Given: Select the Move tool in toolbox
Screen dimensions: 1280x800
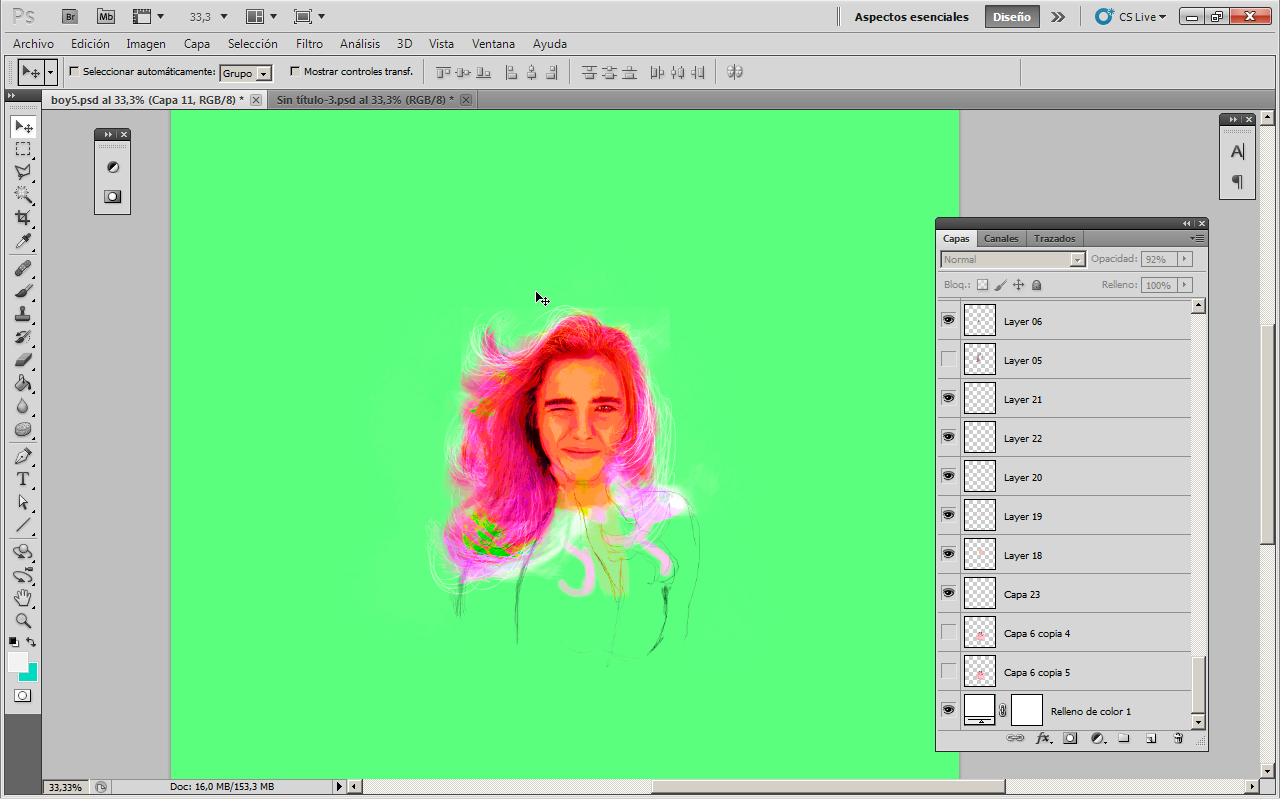Looking at the screenshot, I should pos(23,127).
